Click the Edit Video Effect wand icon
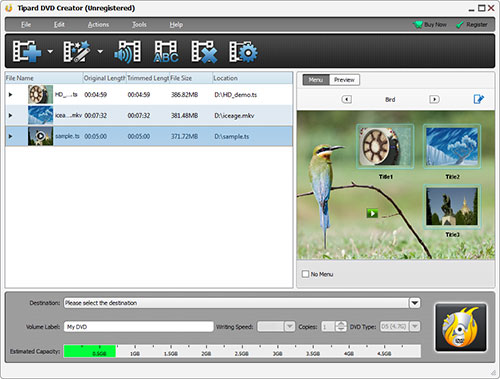This screenshot has height=379, width=500. point(77,51)
